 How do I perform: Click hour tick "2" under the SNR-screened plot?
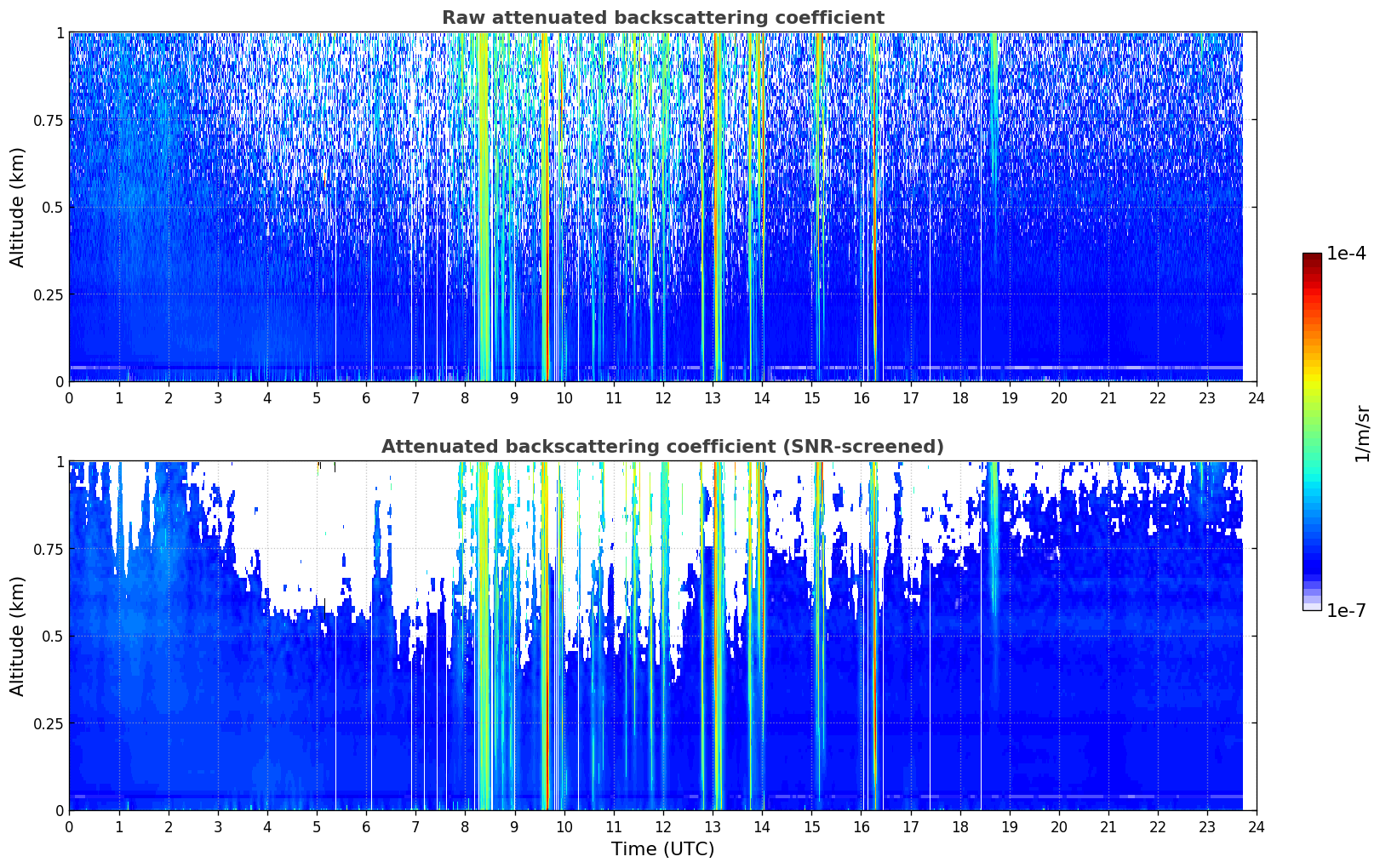169,826
